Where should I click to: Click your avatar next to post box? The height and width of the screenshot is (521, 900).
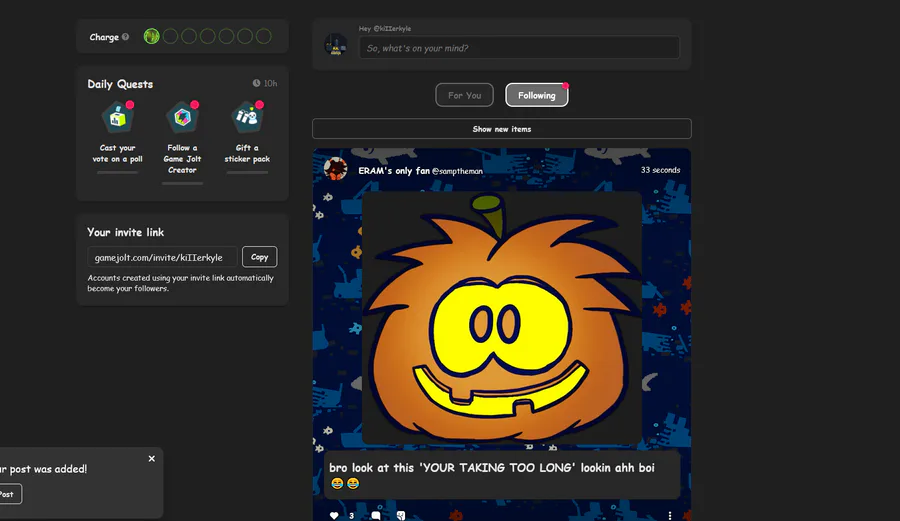(336, 45)
